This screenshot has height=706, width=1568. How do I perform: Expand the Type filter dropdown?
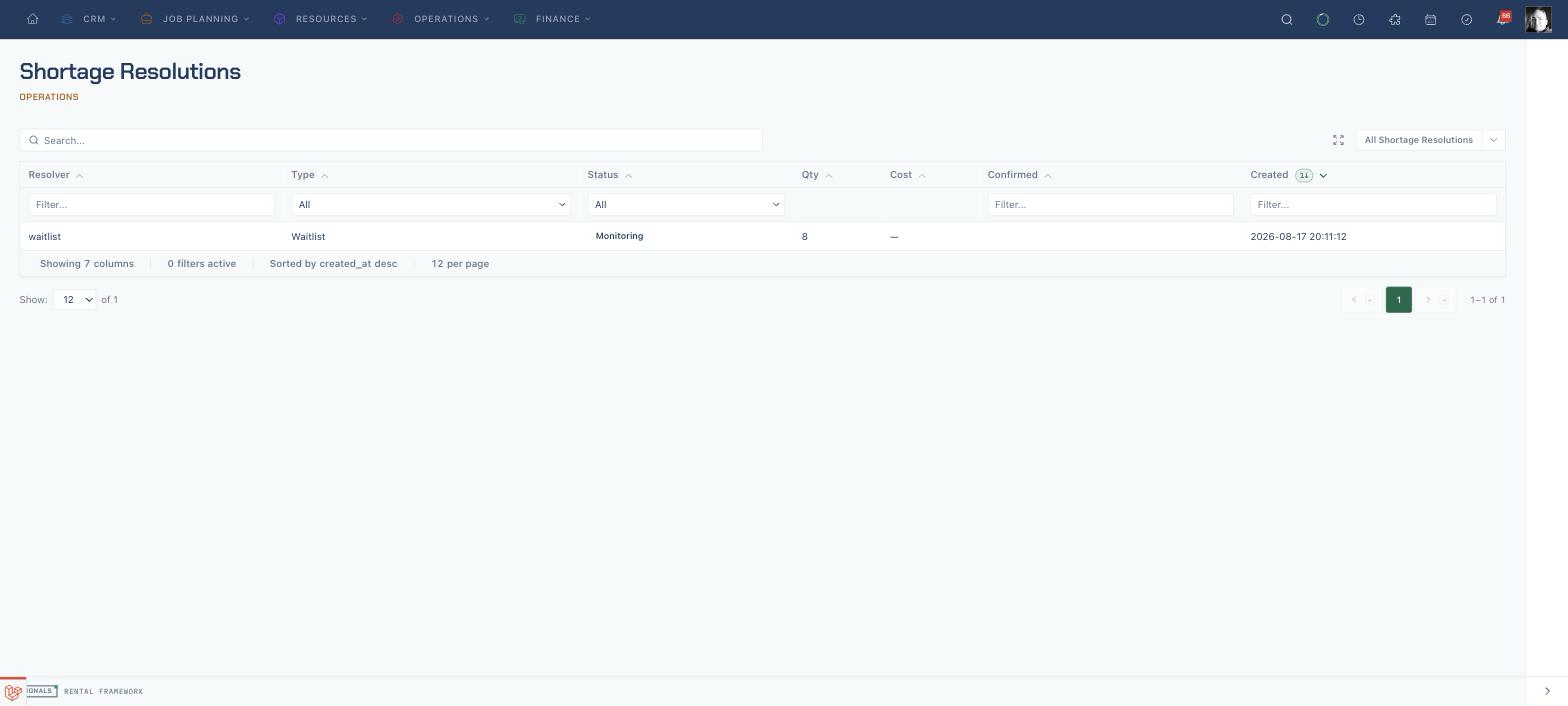(x=431, y=205)
